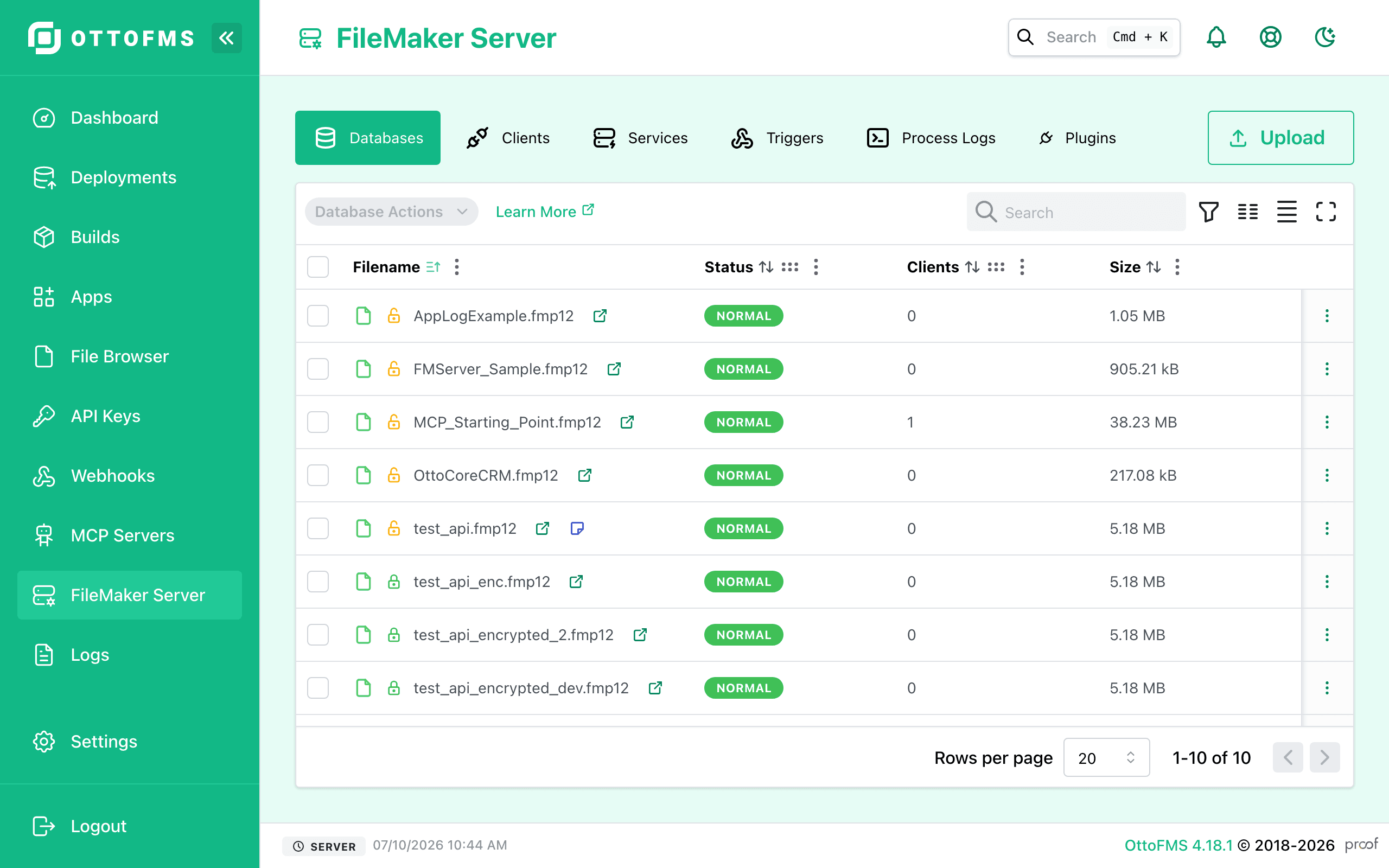Image resolution: width=1389 pixels, height=868 pixels.
Task: Group by Status using the grid-dots icon
Action: [x=790, y=267]
